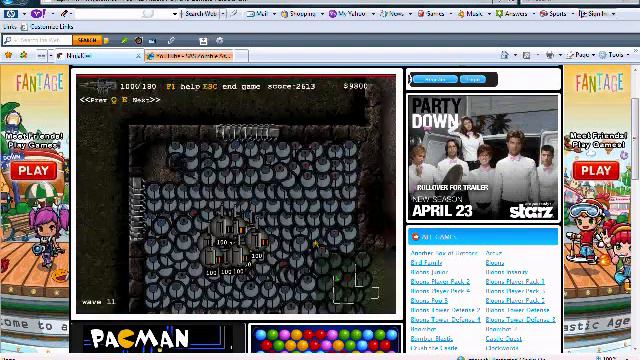The width and height of the screenshot is (640, 360).
Task: Click the pencil icon in the Yahoo toolbar
Action: point(64,14)
